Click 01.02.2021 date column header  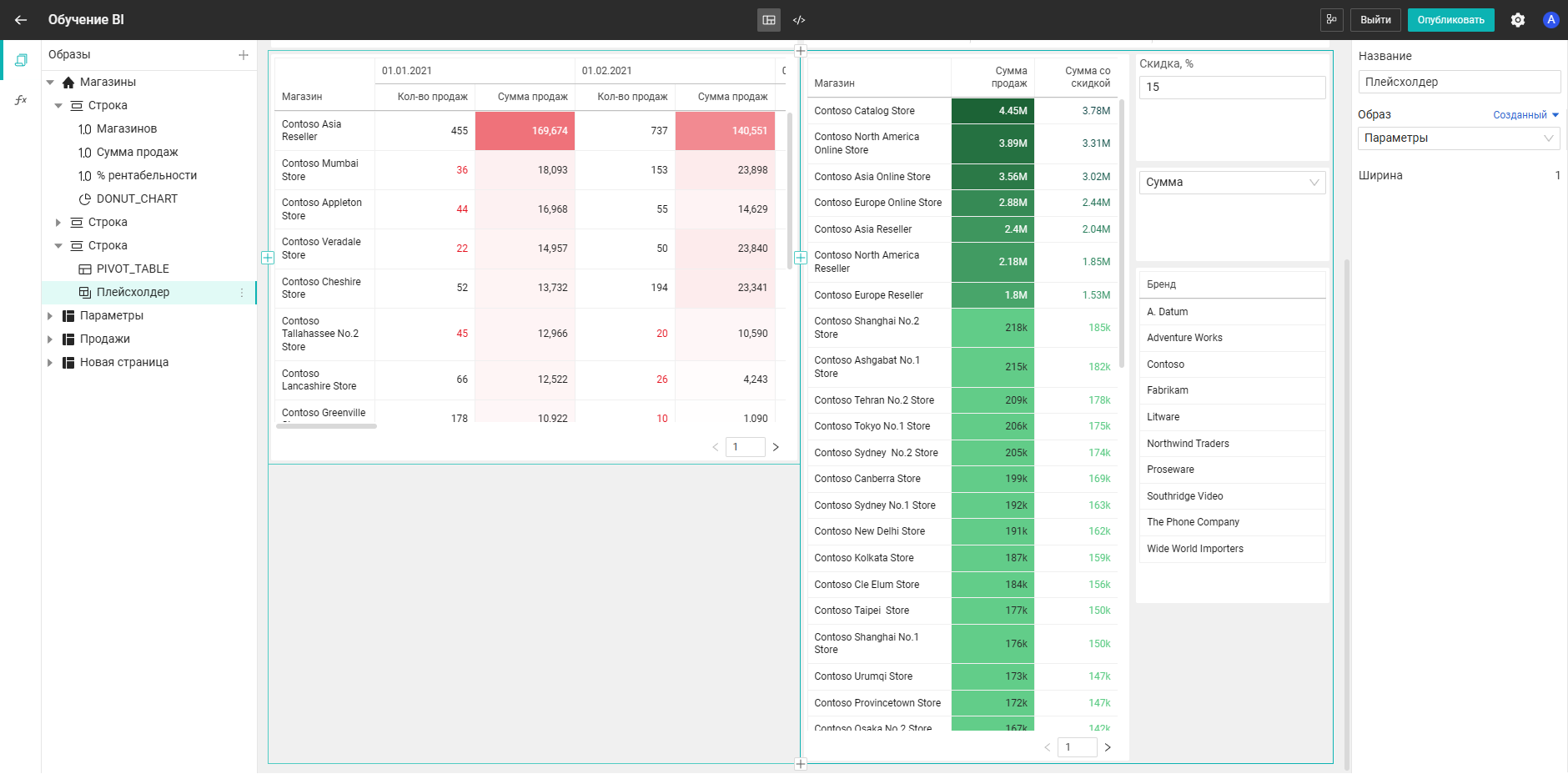tap(676, 71)
